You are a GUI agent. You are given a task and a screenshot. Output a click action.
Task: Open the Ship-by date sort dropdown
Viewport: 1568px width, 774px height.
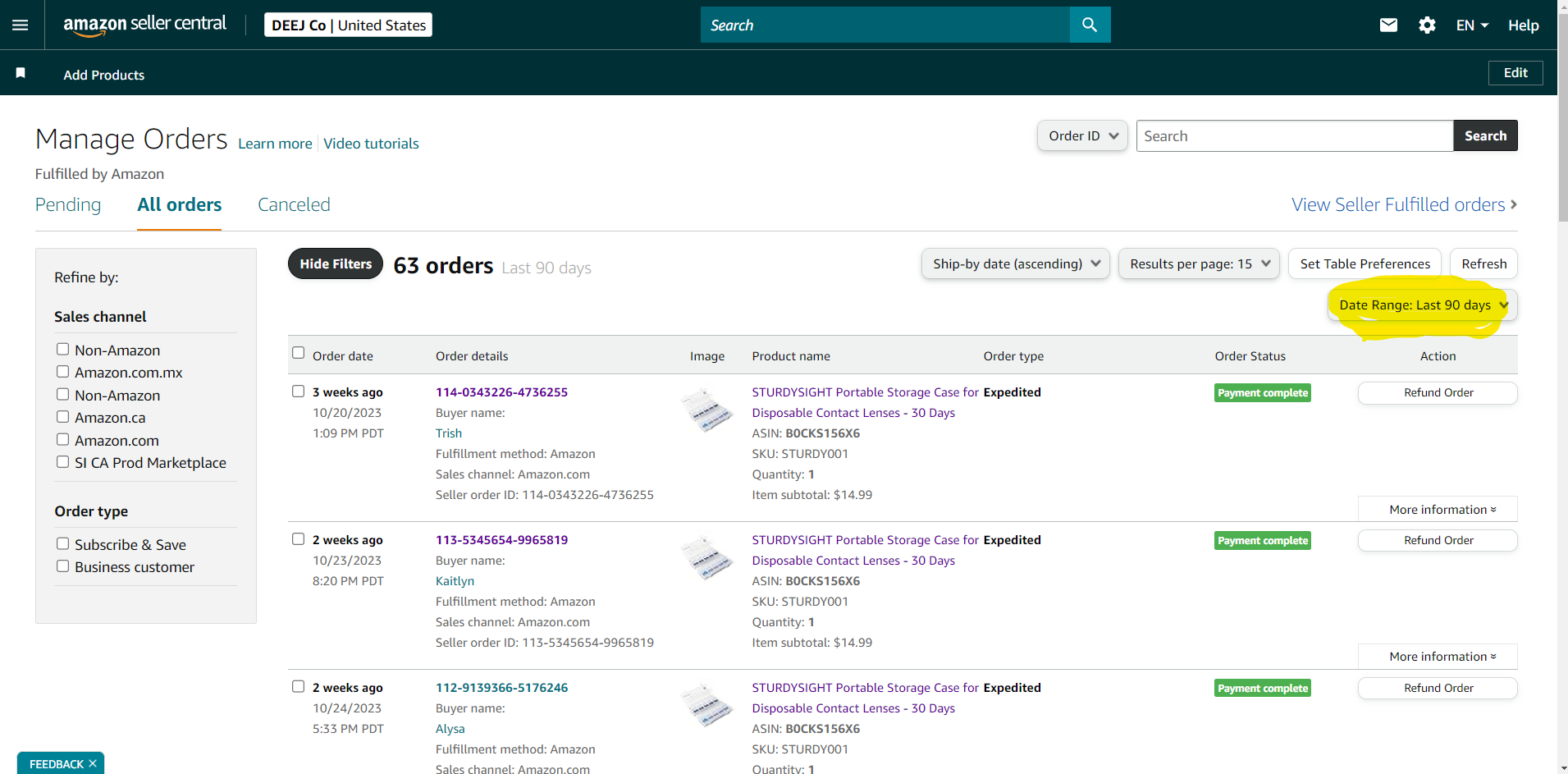1015,263
